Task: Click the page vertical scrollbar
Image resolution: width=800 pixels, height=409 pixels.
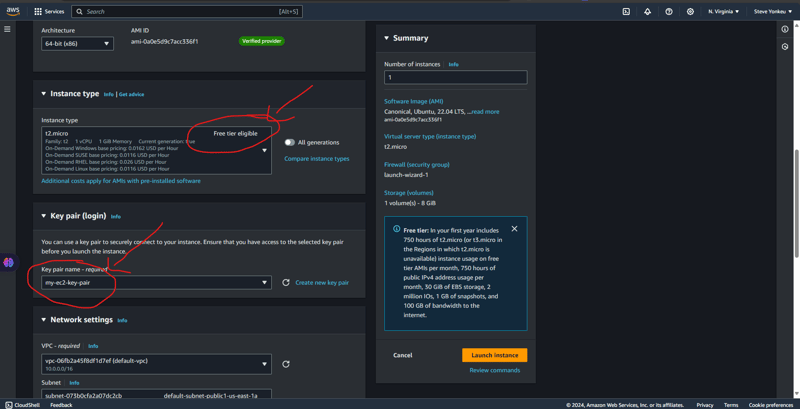Action: 796,204
